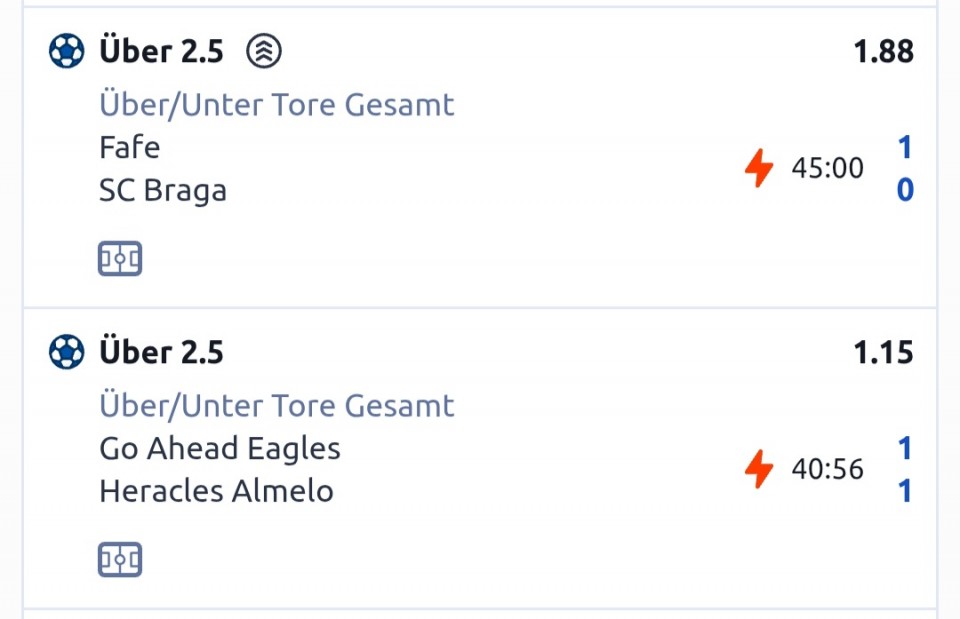
Task: Select the 1.15 odds value
Action: (x=883, y=353)
